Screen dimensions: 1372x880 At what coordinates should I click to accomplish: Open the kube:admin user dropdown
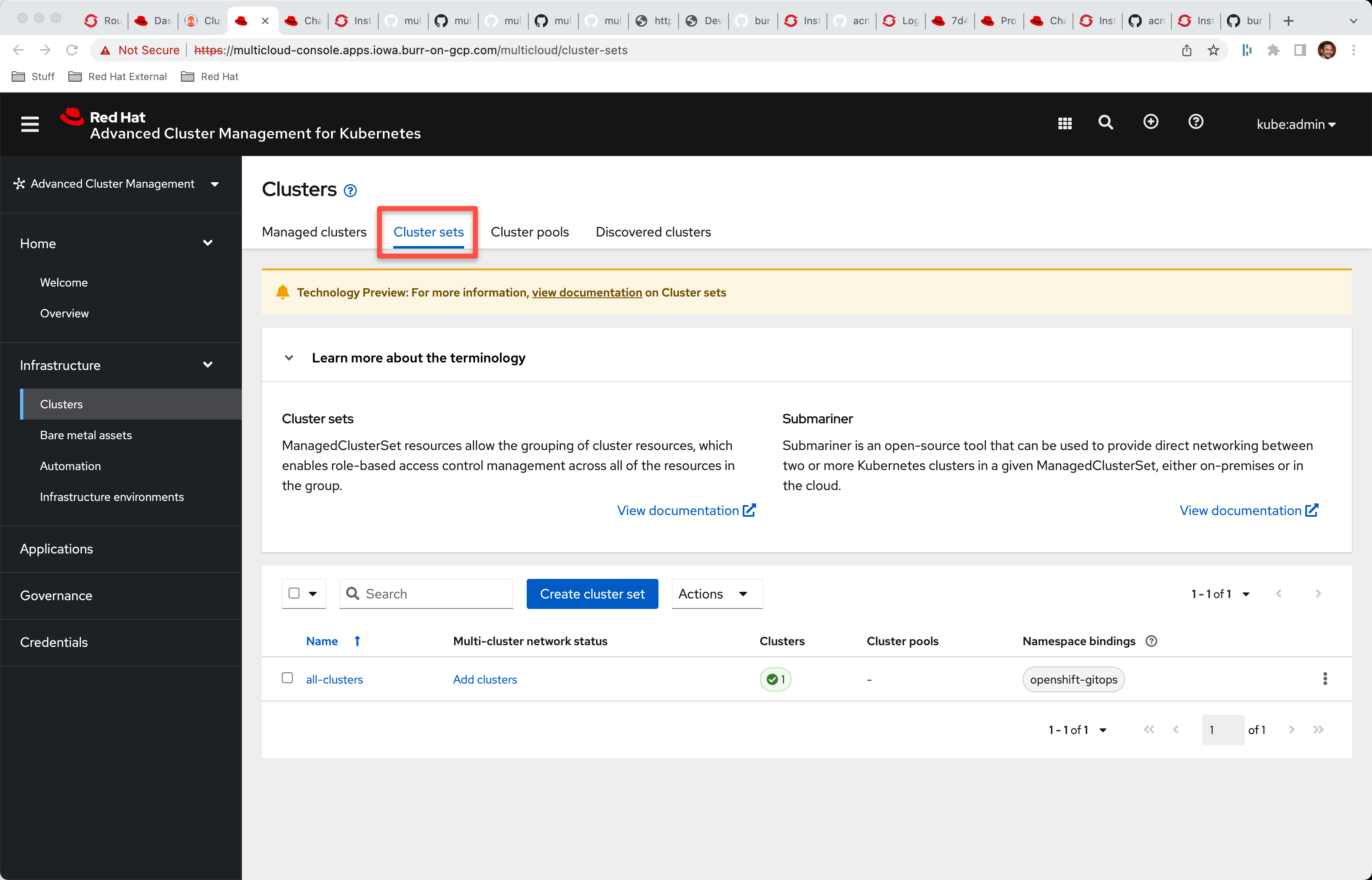coord(1295,124)
